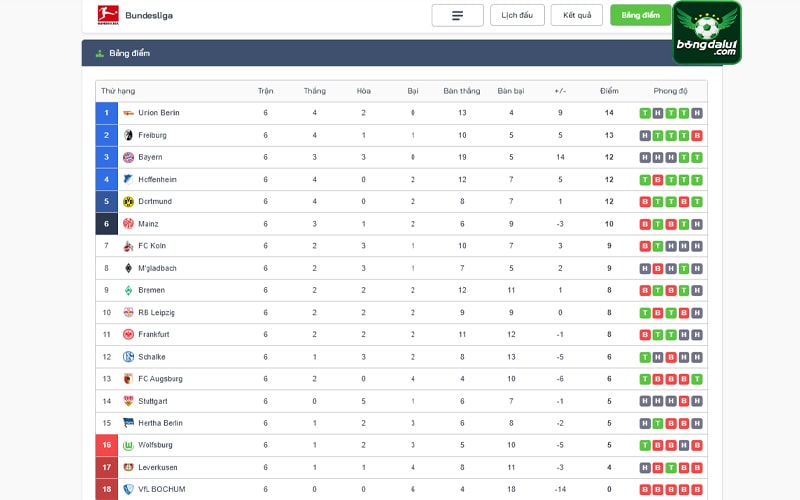Click Bayern's points value 12

pyautogui.click(x=609, y=157)
